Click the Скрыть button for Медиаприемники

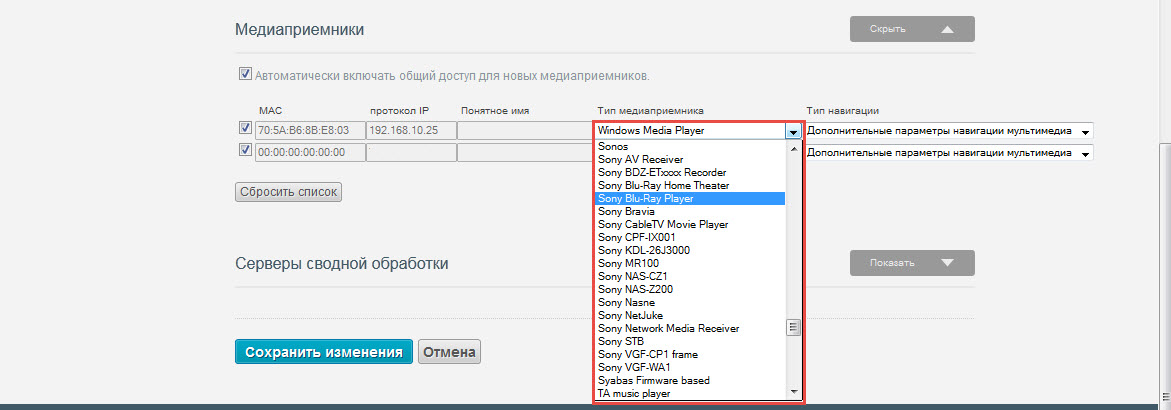pos(912,29)
